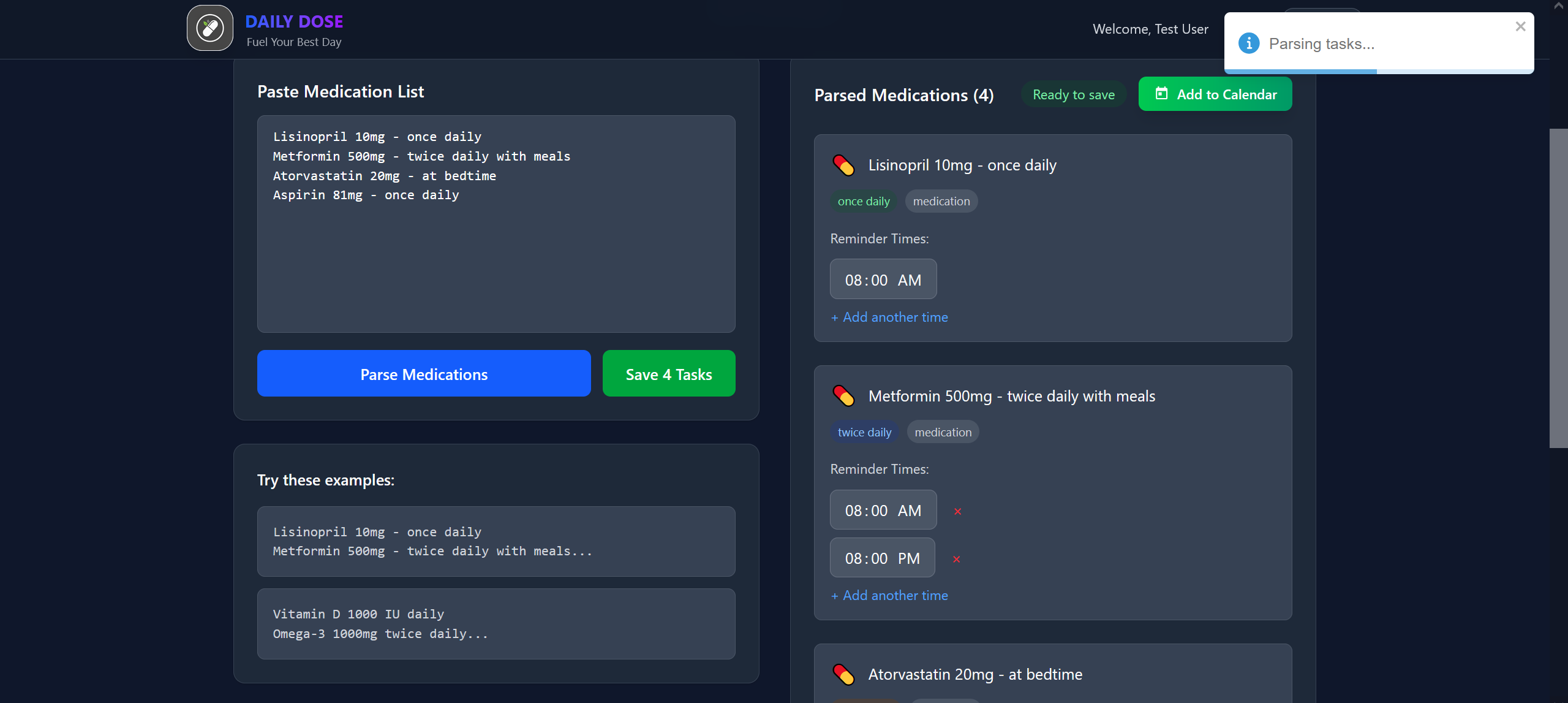Viewport: 1568px width, 703px height.
Task: Click the info icon in Parsing tasks notification
Action: [x=1248, y=44]
